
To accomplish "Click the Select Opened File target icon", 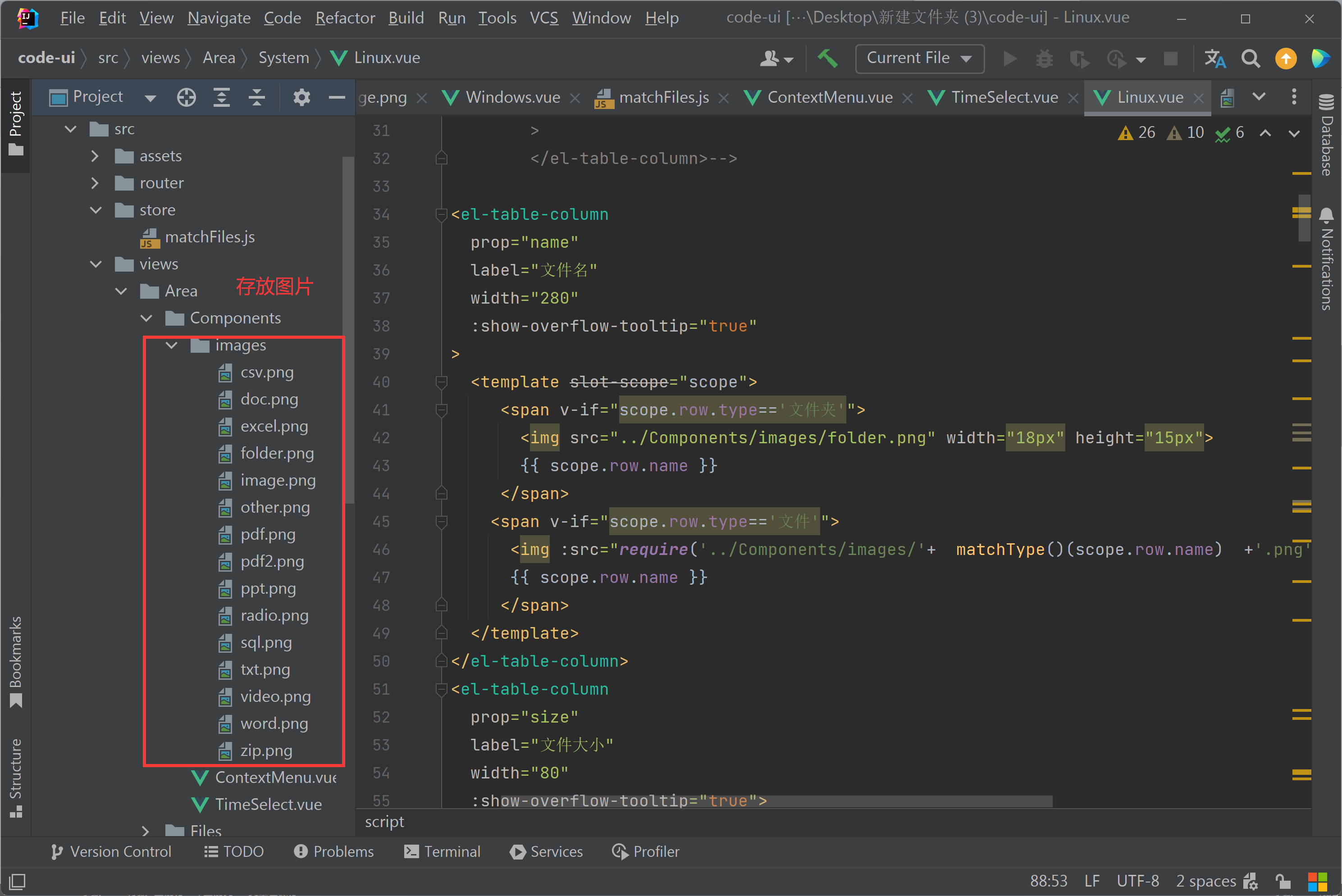I will [x=186, y=97].
